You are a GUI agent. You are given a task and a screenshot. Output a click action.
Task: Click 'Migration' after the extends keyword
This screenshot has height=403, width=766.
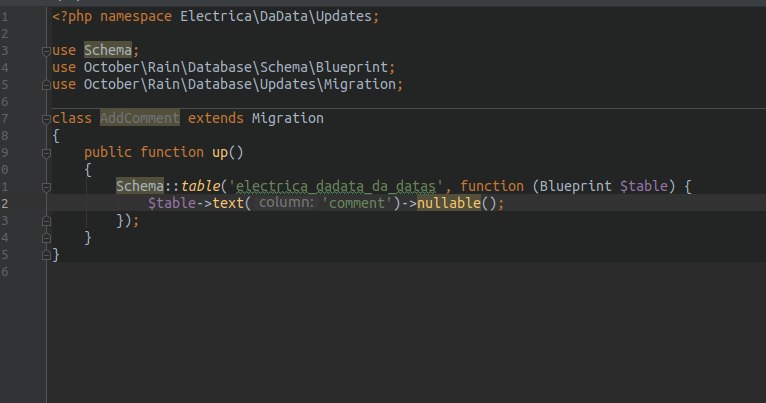pos(288,118)
